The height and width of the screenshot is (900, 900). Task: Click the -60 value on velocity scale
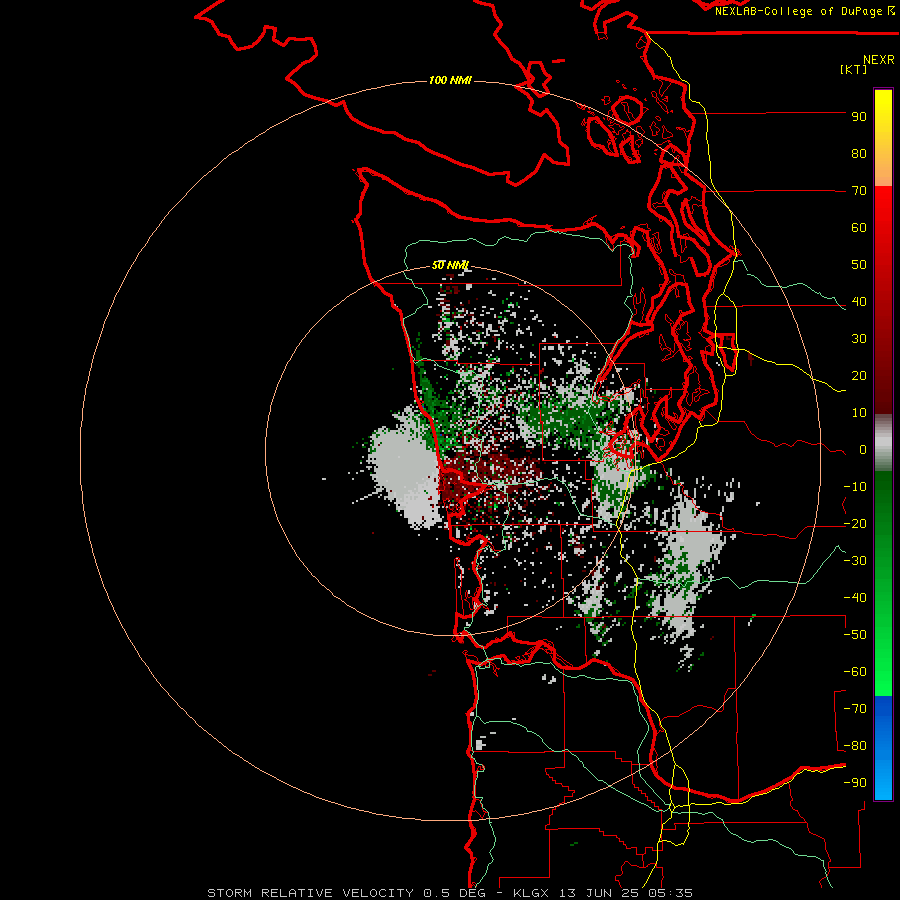click(855, 672)
